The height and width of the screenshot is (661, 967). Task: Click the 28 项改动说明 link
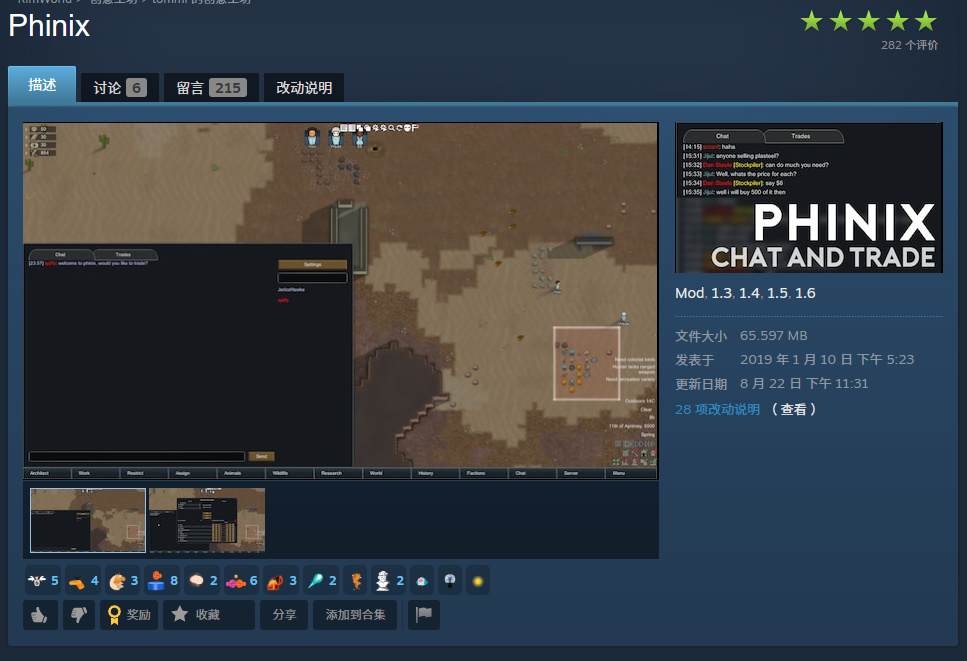[x=717, y=409]
